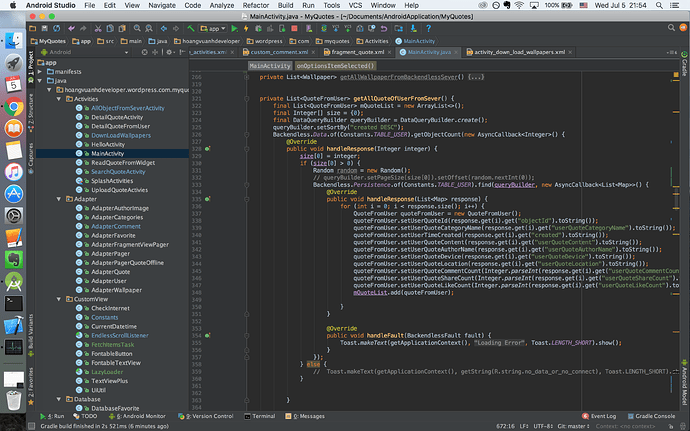The image size is (690, 431).
Task: Click the Copy toolbar icon
Action: click(110, 28)
